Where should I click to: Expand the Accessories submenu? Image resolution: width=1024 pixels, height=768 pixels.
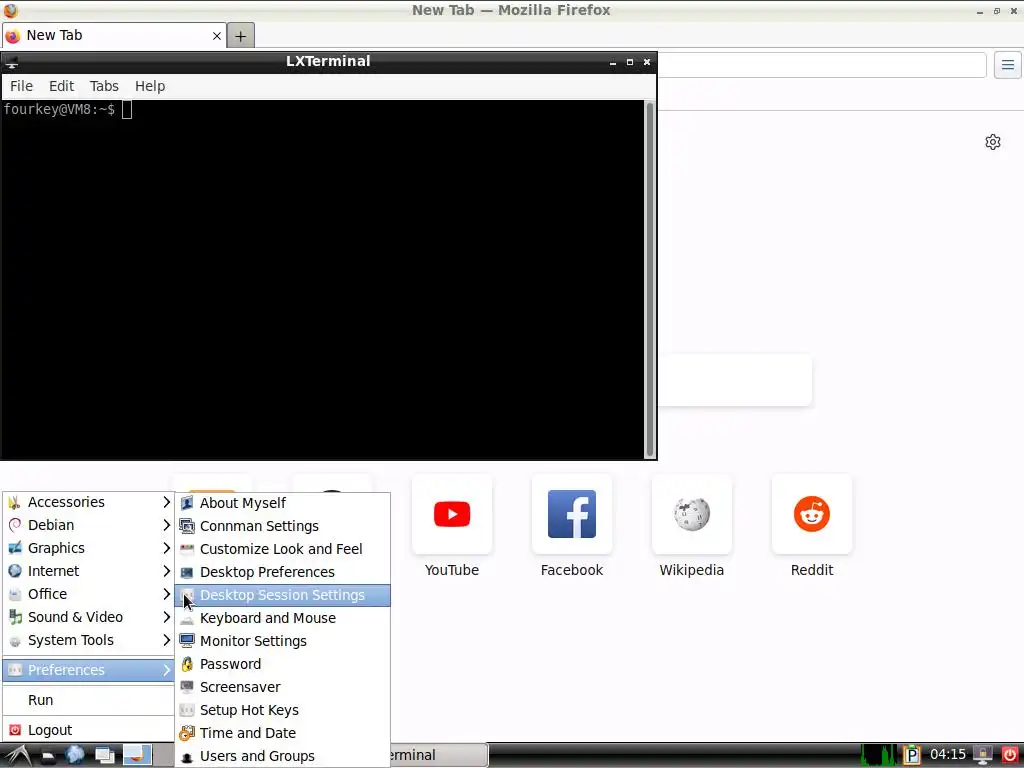(88, 502)
